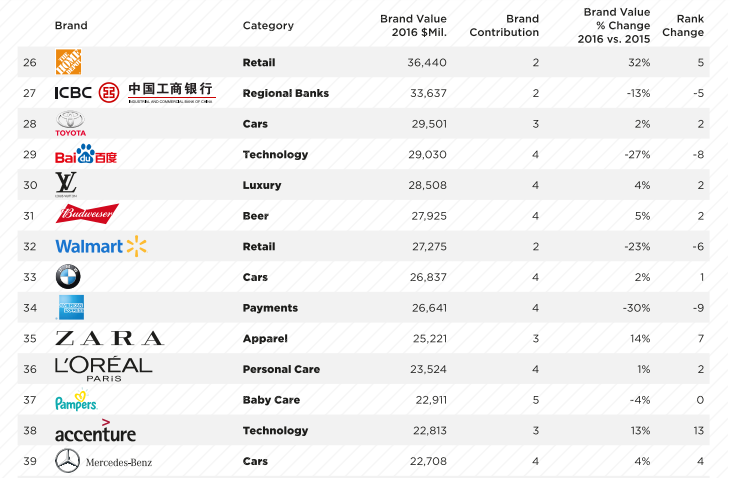This screenshot has height=478, width=730.
Task: Click the Walmart logo
Action: [x=101, y=246]
